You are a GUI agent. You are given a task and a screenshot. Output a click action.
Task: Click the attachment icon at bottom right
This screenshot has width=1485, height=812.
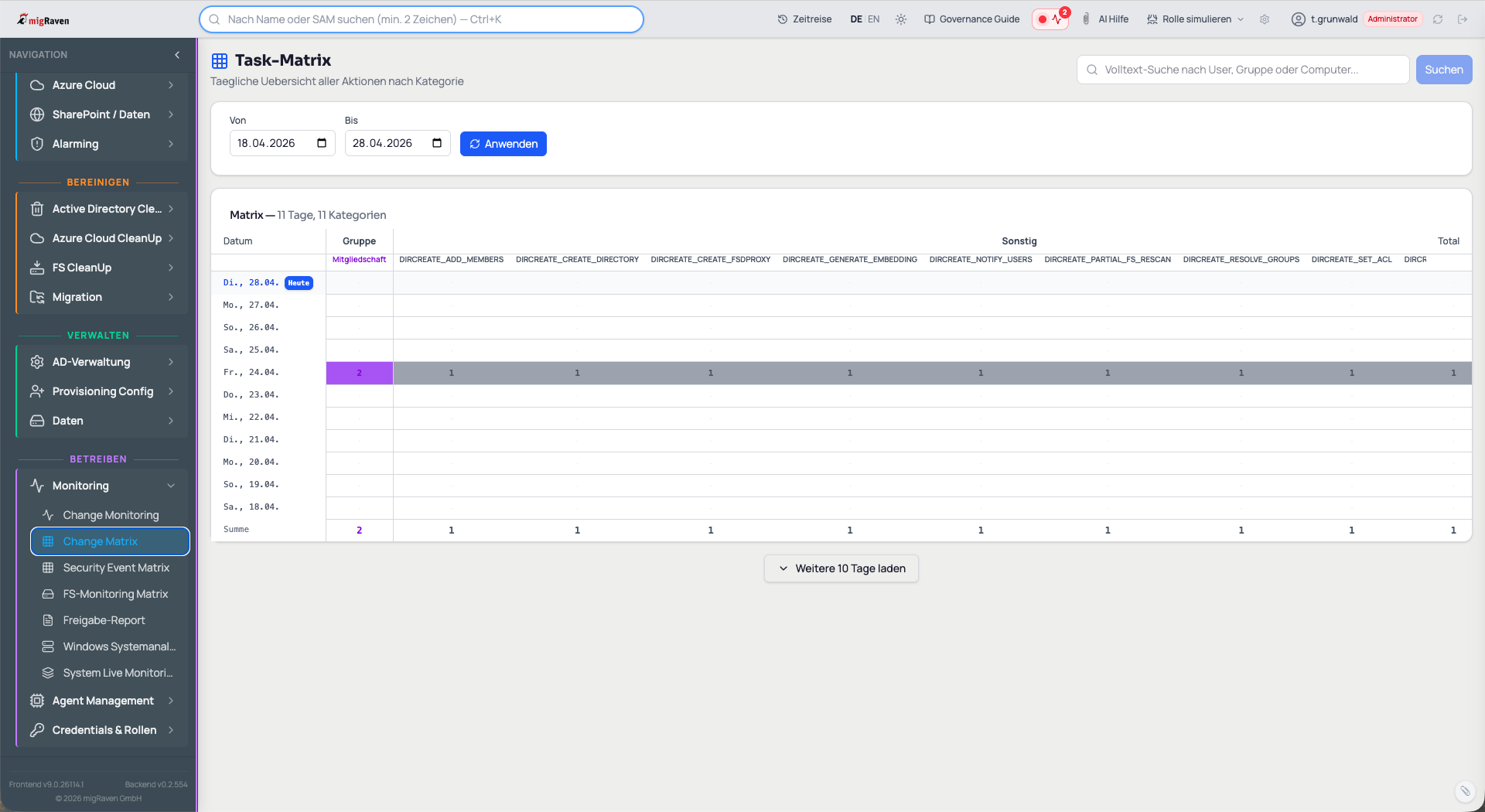[1464, 790]
